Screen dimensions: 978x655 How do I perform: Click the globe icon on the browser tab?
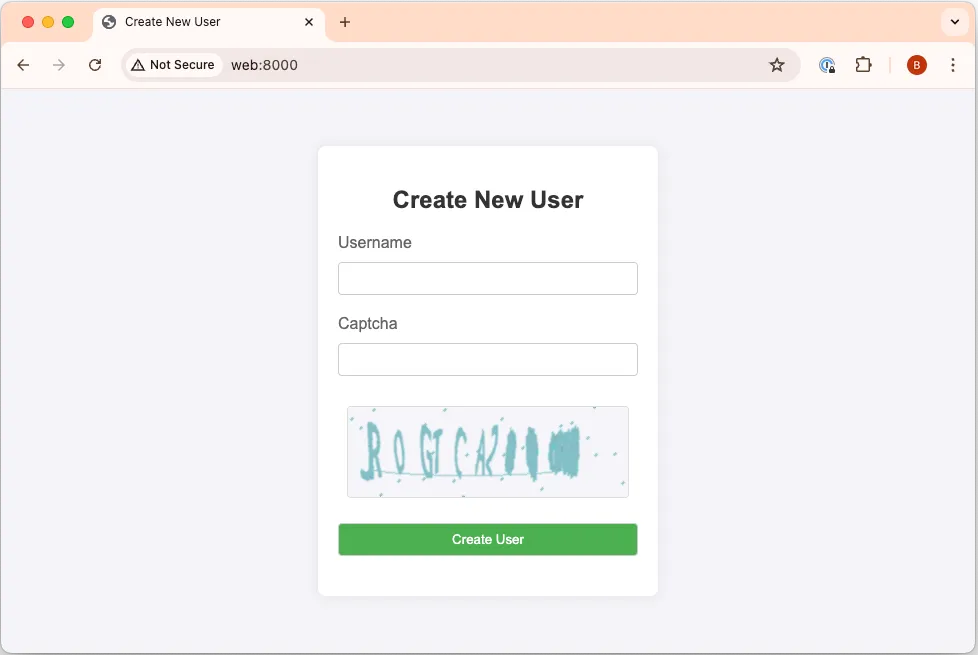pos(109,21)
